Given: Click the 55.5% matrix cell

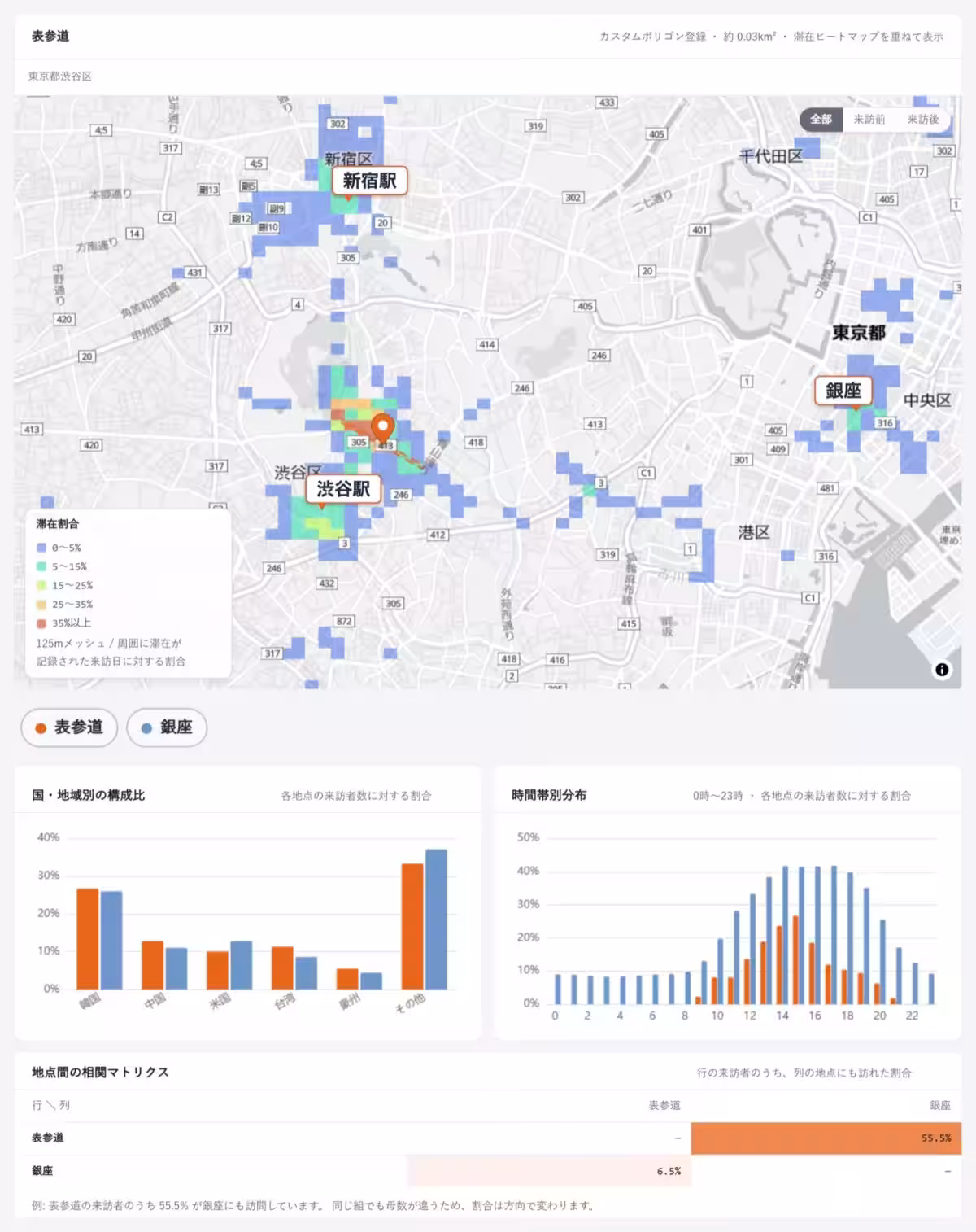Looking at the screenshot, I should (x=826, y=1138).
